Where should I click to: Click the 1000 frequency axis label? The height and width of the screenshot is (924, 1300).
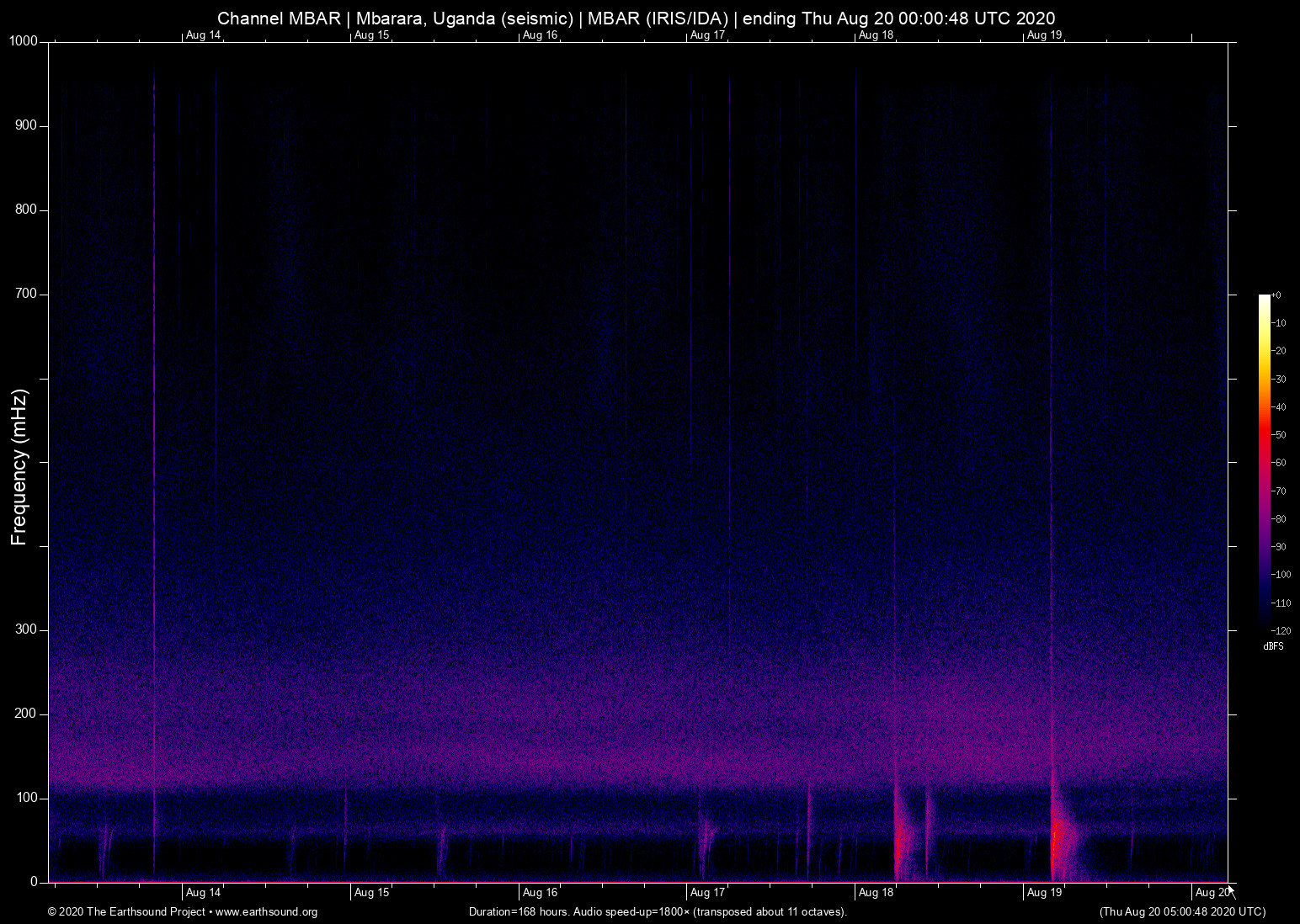click(x=24, y=42)
